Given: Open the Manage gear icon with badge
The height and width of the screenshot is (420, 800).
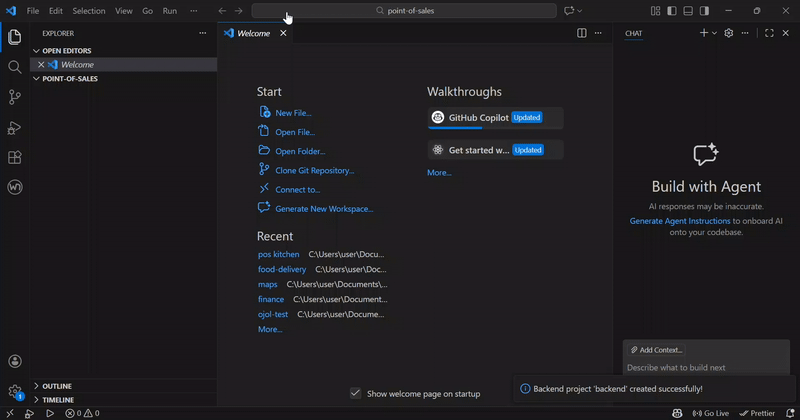Looking at the screenshot, I should pyautogui.click(x=15, y=391).
